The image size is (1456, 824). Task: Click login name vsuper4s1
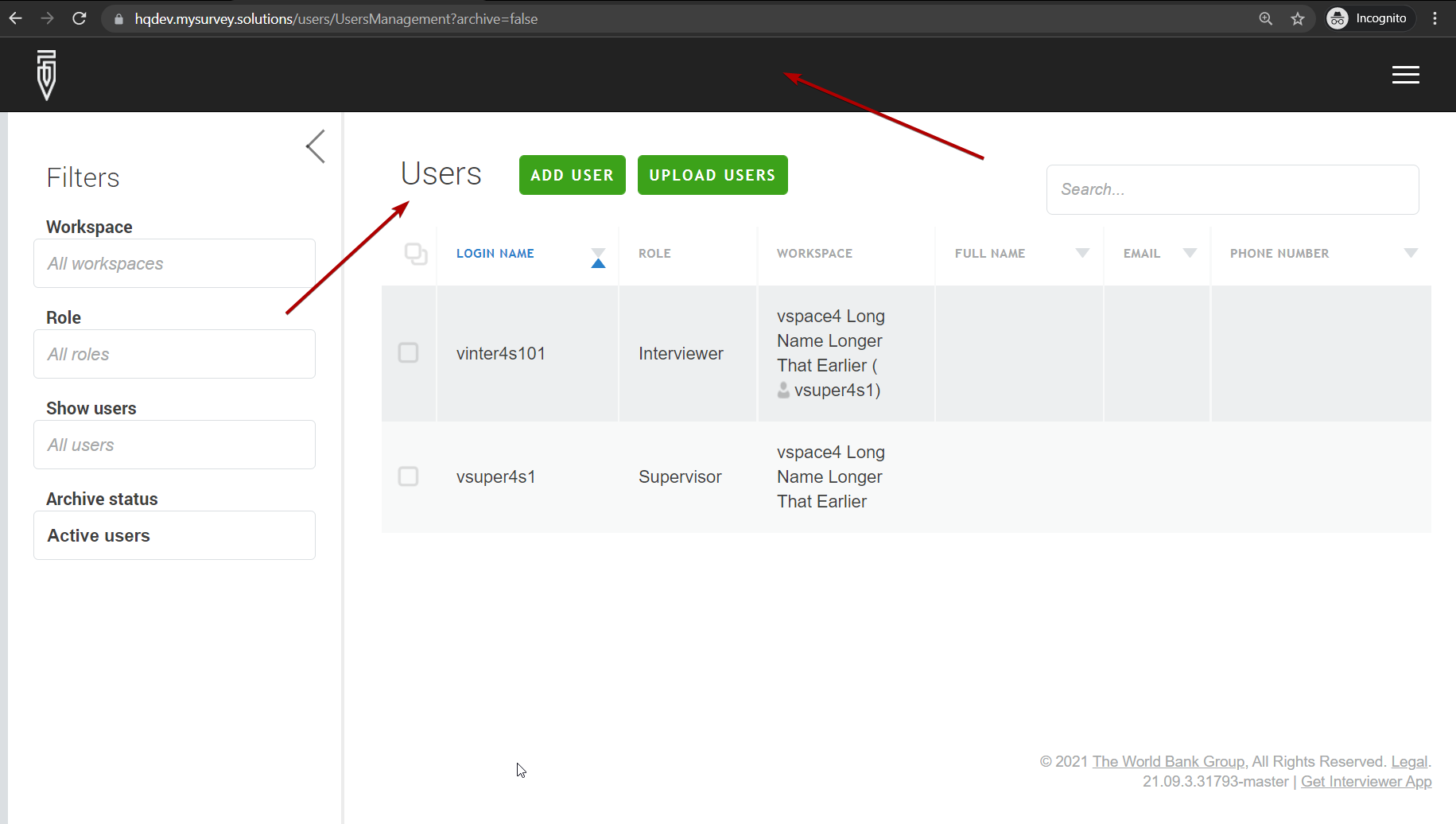(496, 476)
